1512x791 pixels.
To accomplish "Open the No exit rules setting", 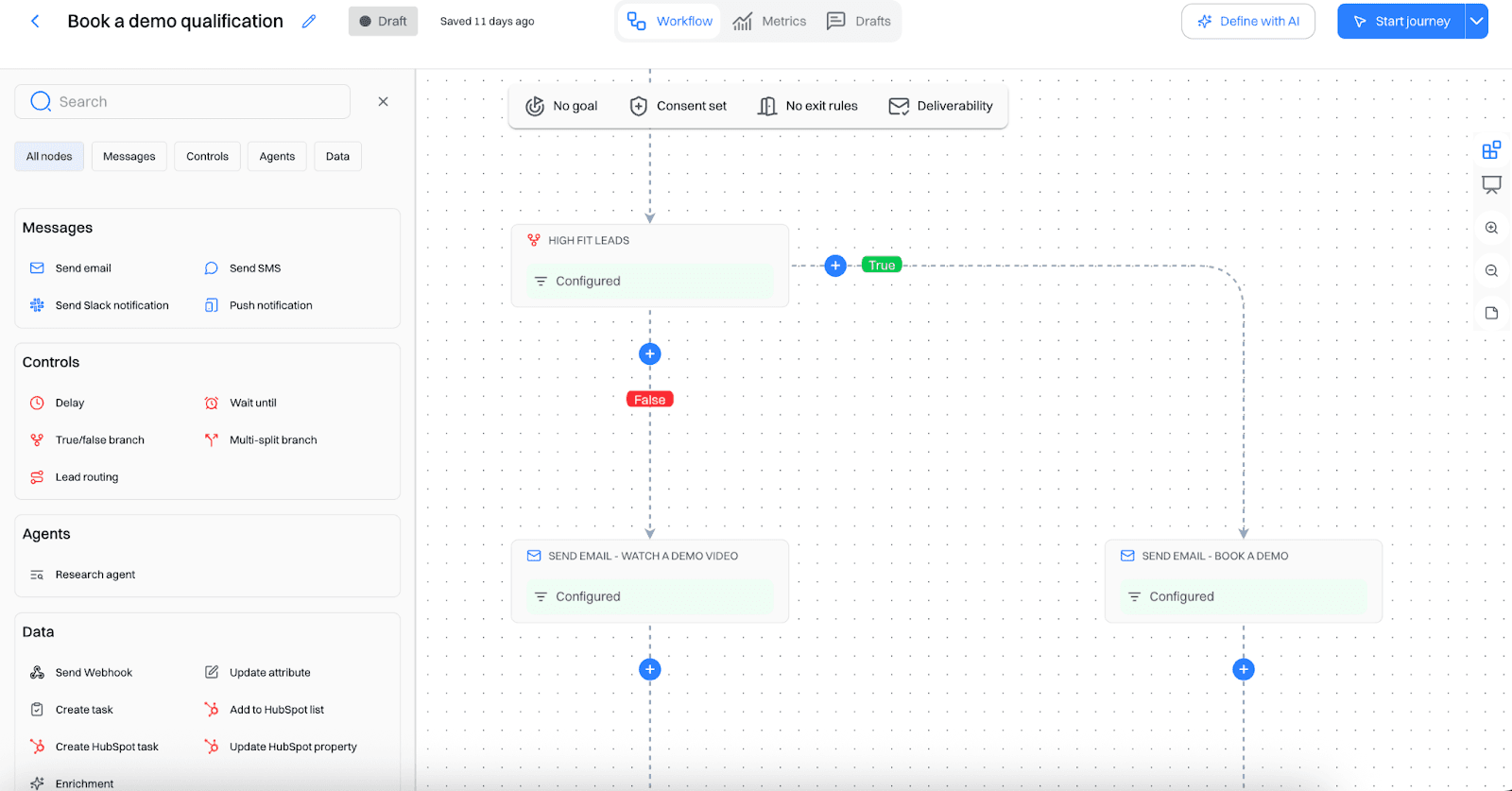I will point(808,106).
